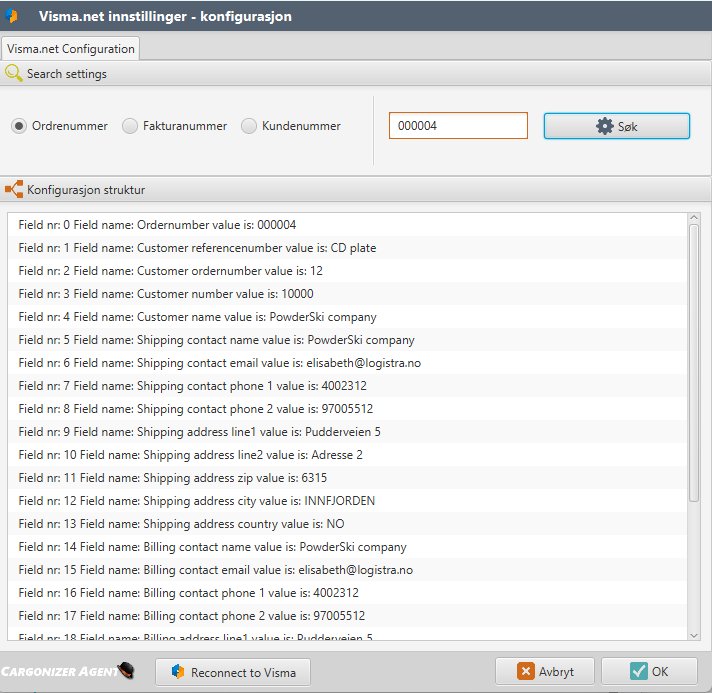Click Reconnect to Visma button
This screenshot has height=693, width=712.
pos(233,672)
